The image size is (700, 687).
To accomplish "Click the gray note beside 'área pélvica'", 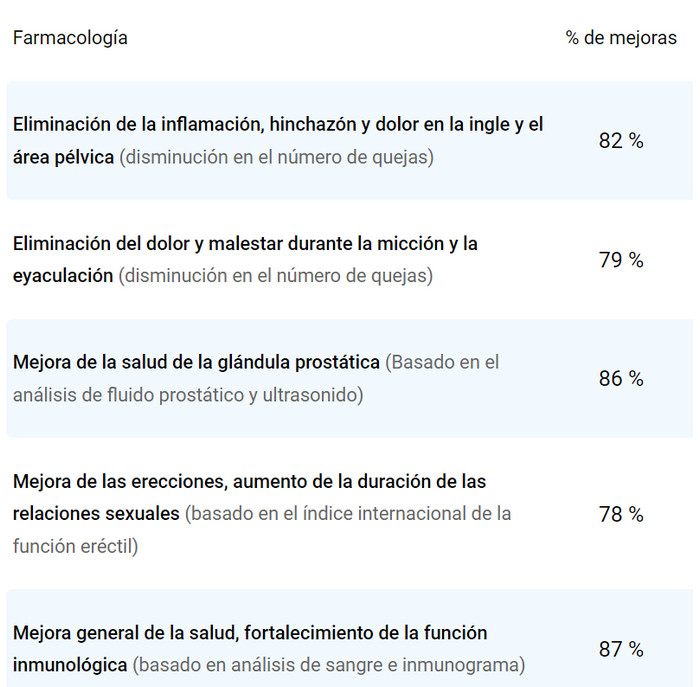I will point(277,158).
